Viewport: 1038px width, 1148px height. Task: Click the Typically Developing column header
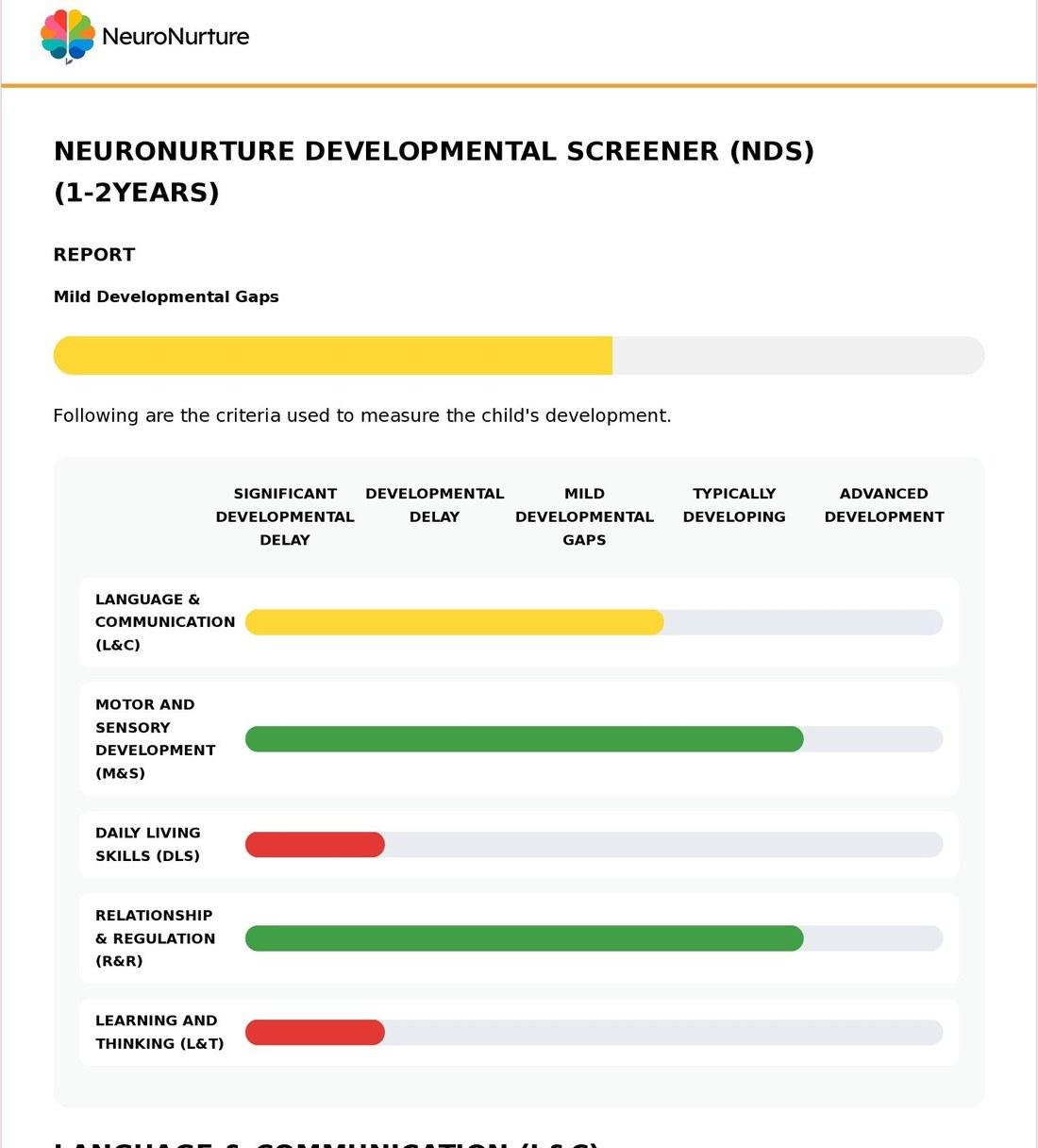[734, 505]
